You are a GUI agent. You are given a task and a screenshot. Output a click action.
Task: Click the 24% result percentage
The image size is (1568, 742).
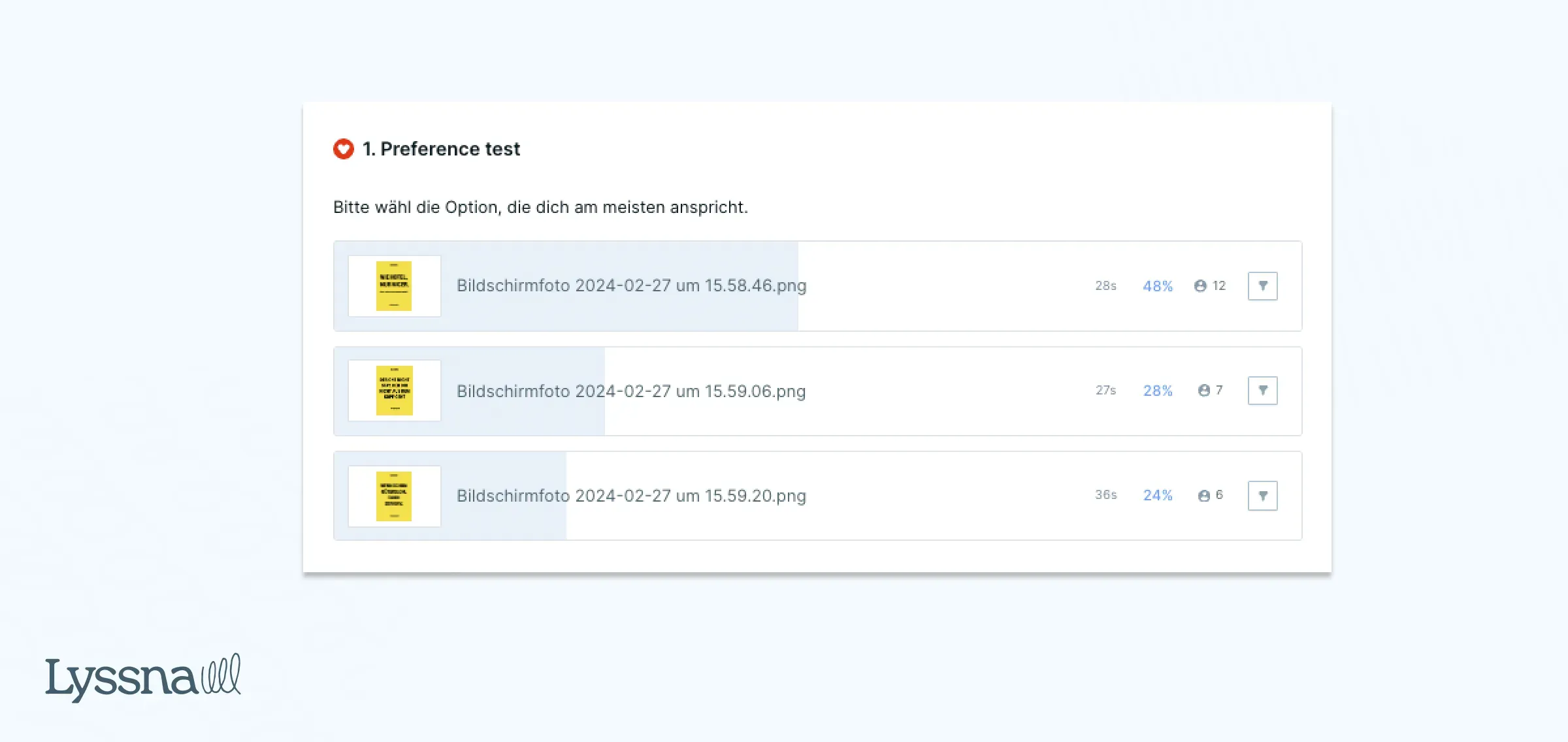[x=1158, y=496]
